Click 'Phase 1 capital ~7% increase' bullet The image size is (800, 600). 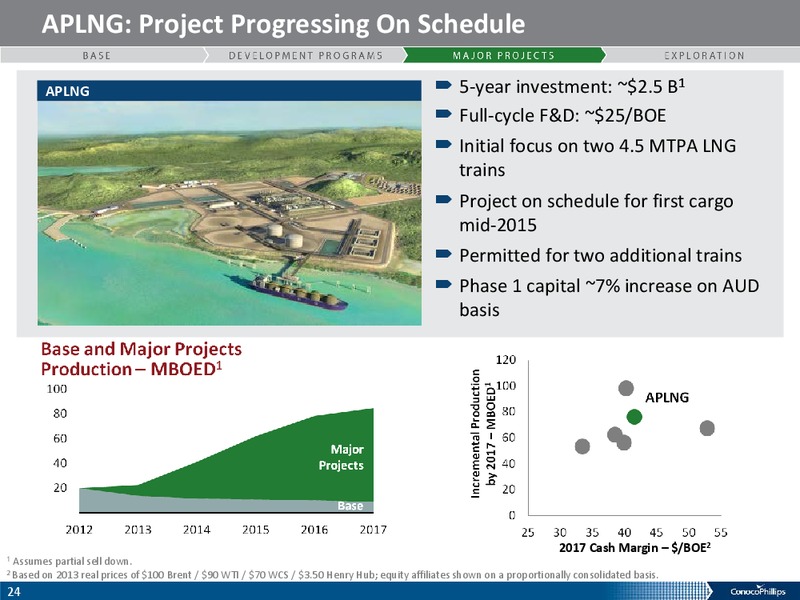pos(609,297)
